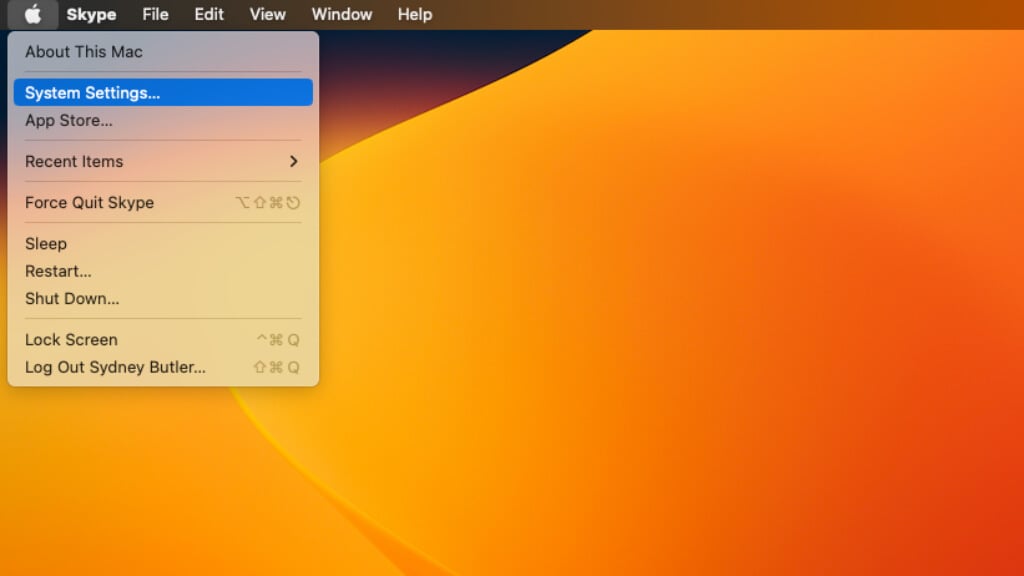This screenshot has width=1024, height=576.
Task: Open App Store… menu entry
Action: [x=163, y=120]
